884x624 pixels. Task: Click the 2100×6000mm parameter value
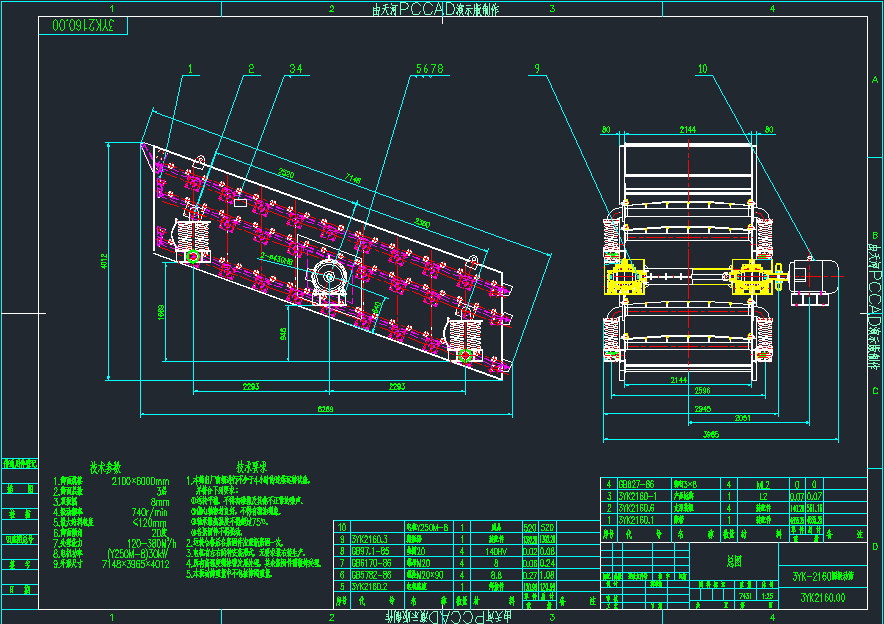140,481
